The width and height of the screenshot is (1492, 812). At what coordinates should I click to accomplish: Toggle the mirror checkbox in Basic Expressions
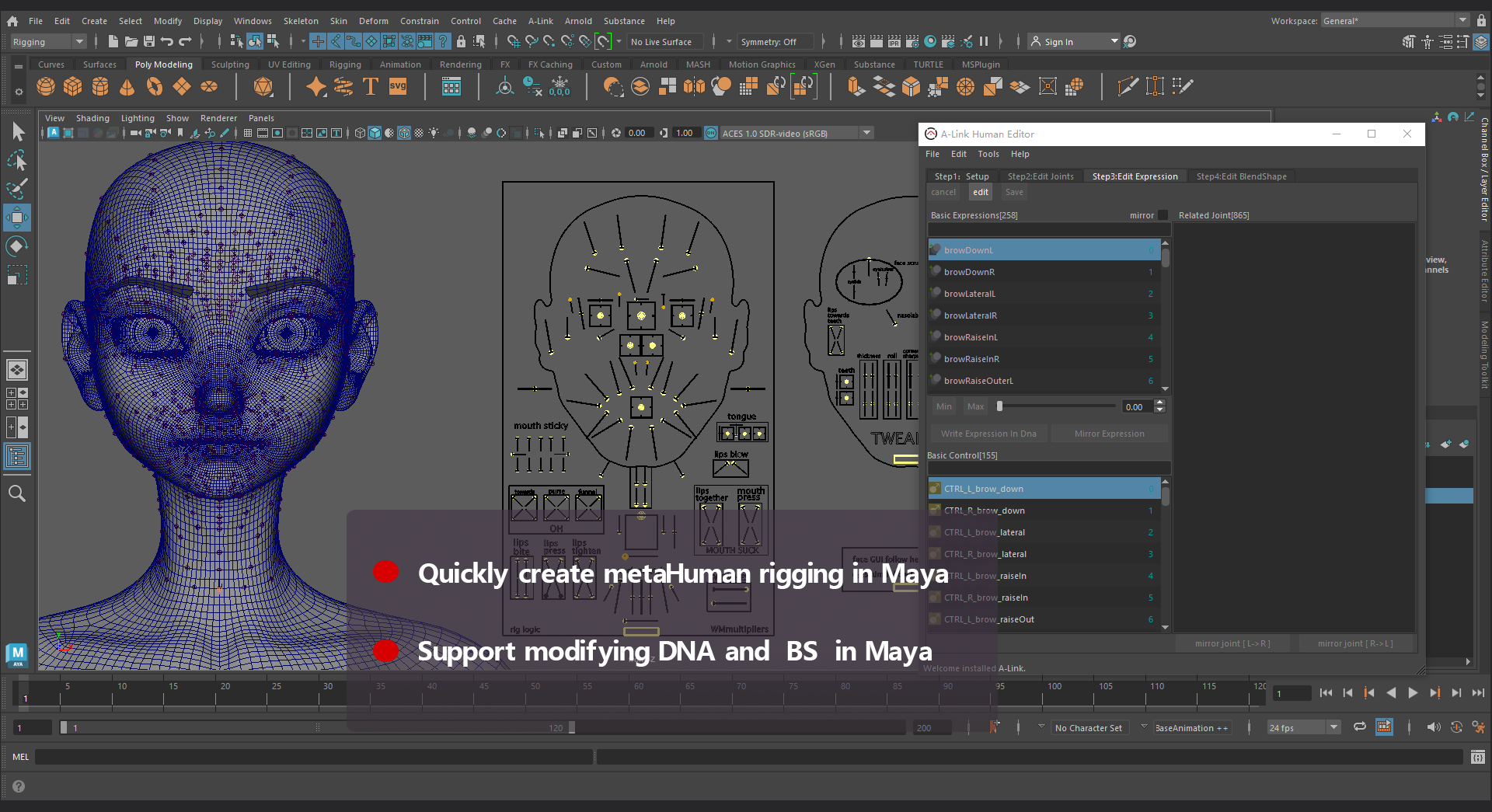(x=1163, y=215)
